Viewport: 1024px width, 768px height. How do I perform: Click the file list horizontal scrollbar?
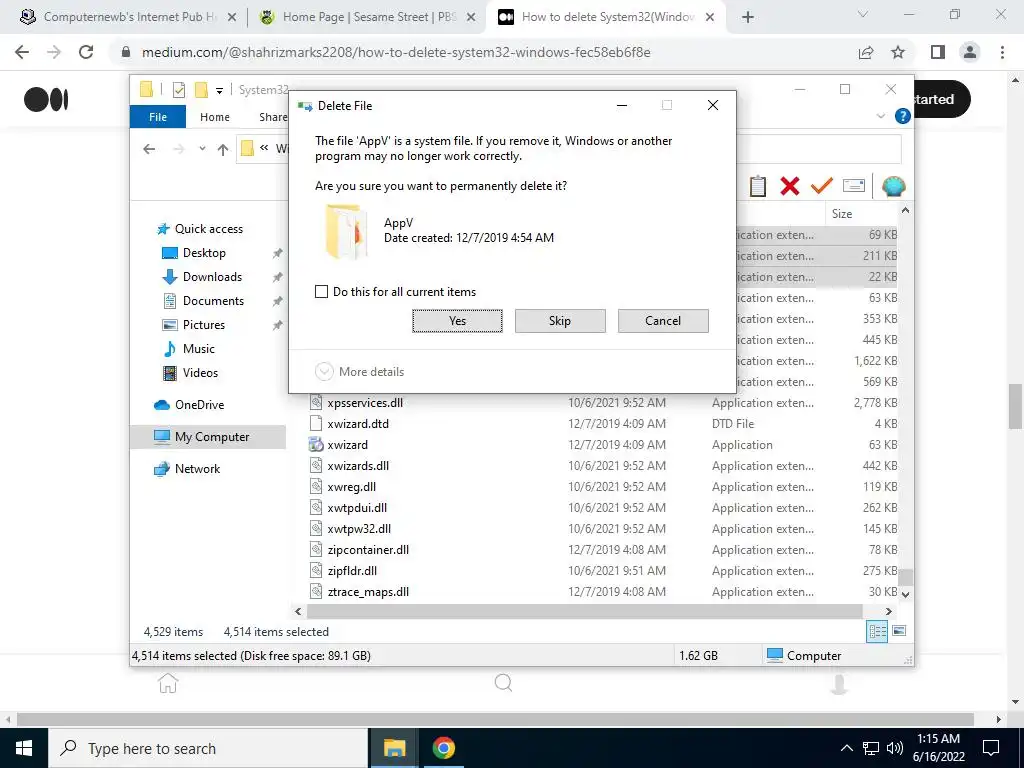pyautogui.click(x=584, y=612)
